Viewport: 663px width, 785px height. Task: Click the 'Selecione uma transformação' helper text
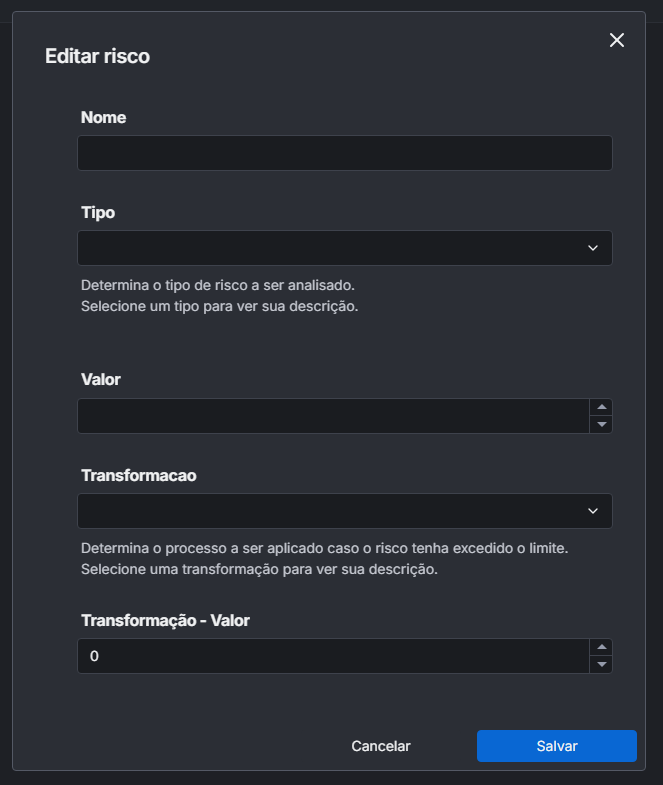pos(259,570)
